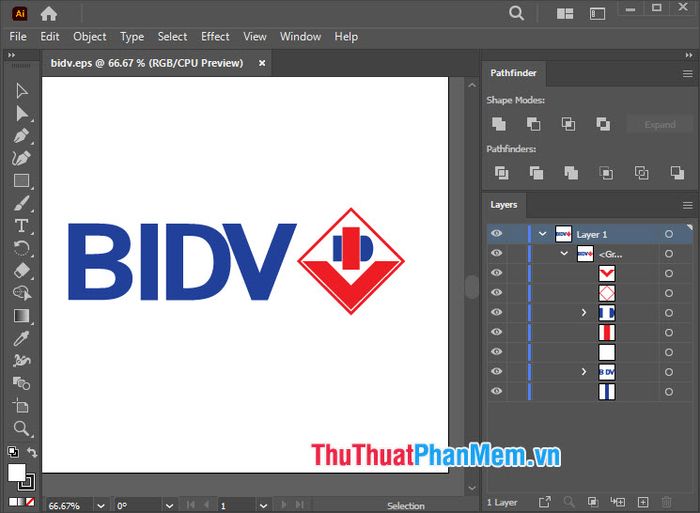Apply Minus Front shape mode
This screenshot has width=700, height=513.
pyautogui.click(x=533, y=124)
